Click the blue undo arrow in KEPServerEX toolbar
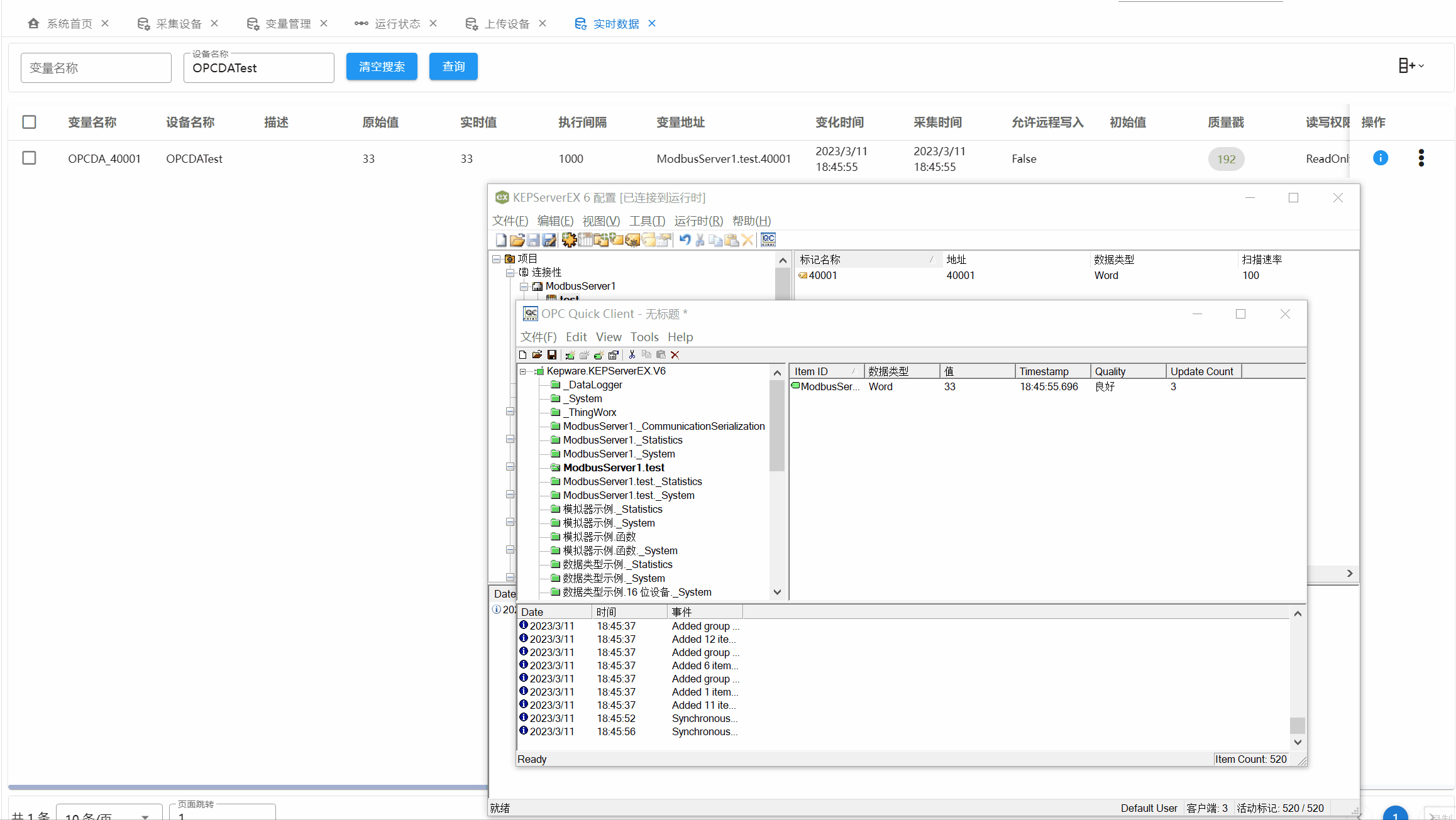 coord(685,239)
